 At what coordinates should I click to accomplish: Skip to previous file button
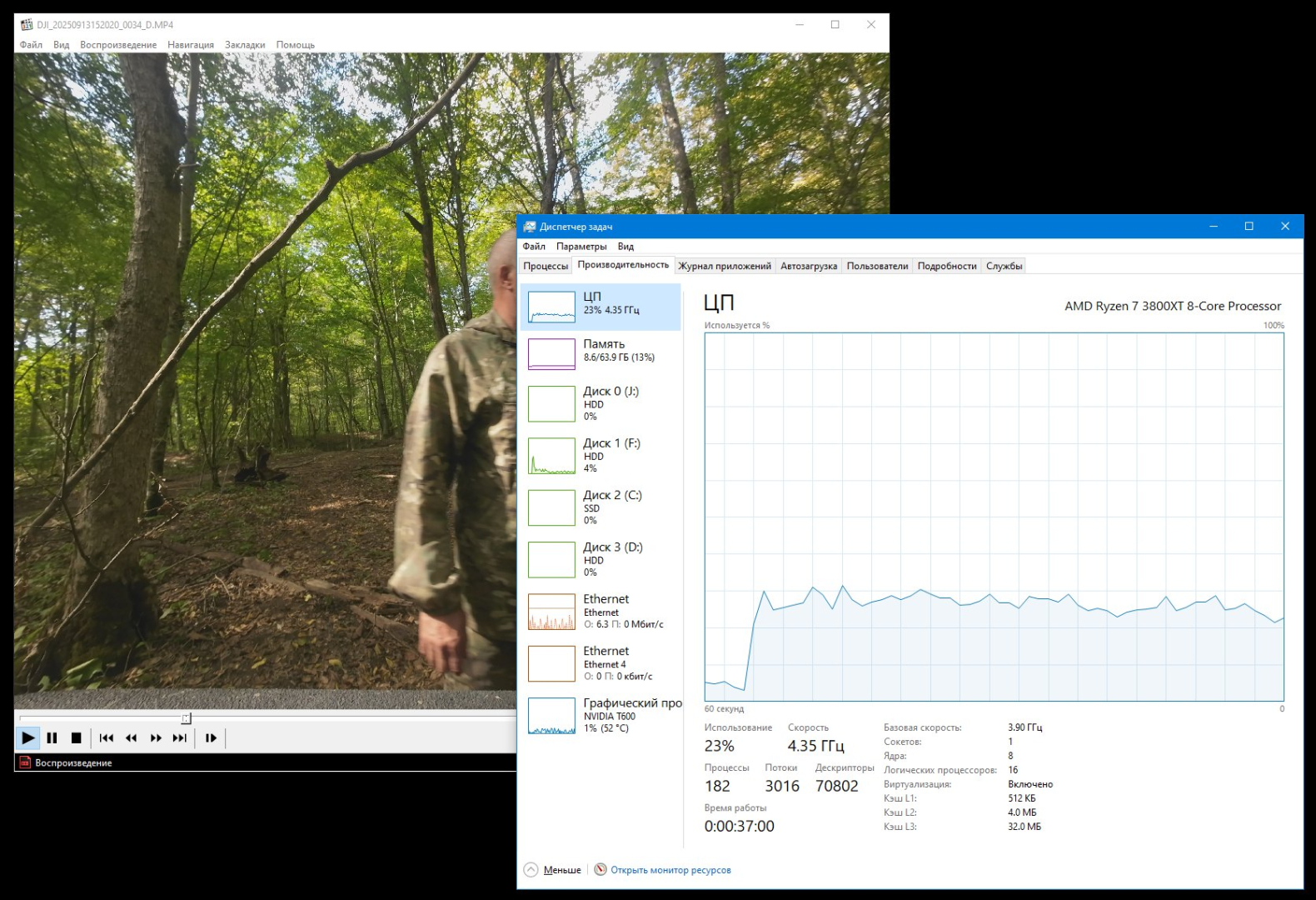click(x=106, y=737)
